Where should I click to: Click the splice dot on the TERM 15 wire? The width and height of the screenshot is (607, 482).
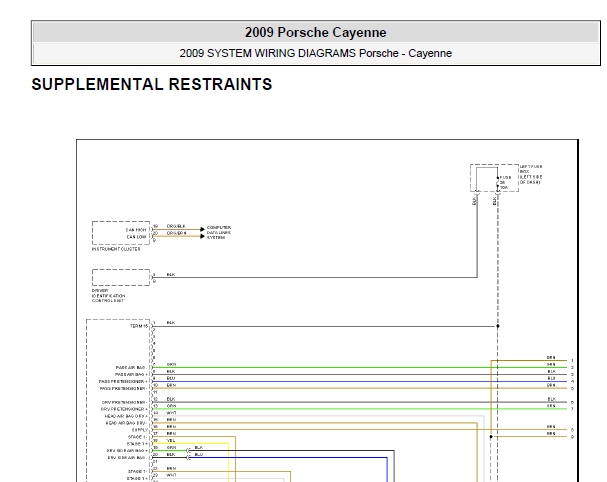point(498,326)
